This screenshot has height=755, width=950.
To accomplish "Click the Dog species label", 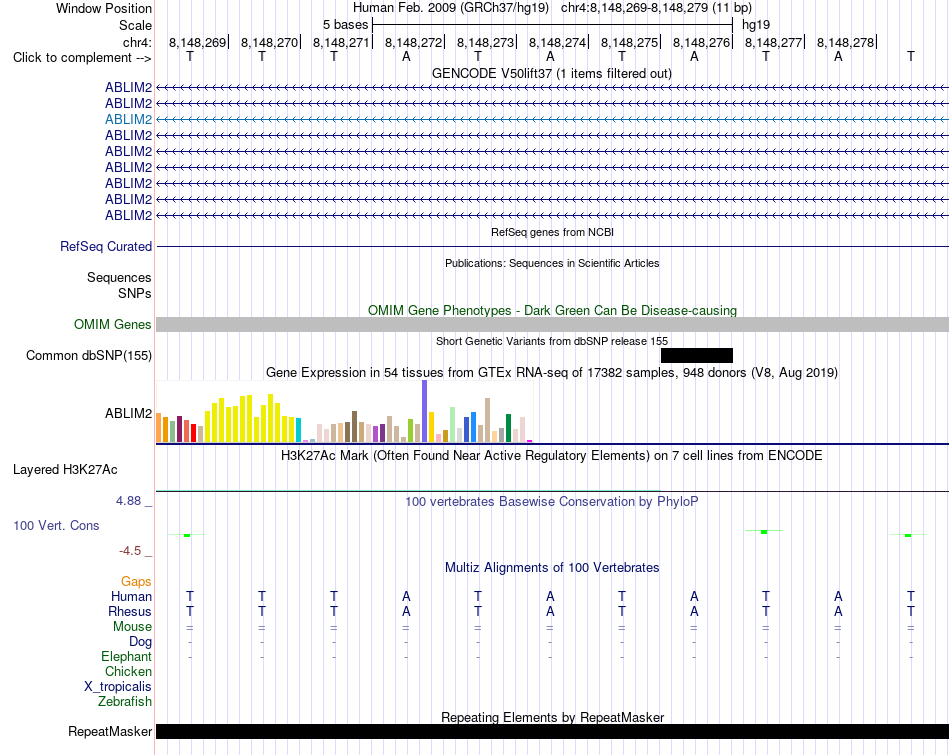I will [140, 642].
